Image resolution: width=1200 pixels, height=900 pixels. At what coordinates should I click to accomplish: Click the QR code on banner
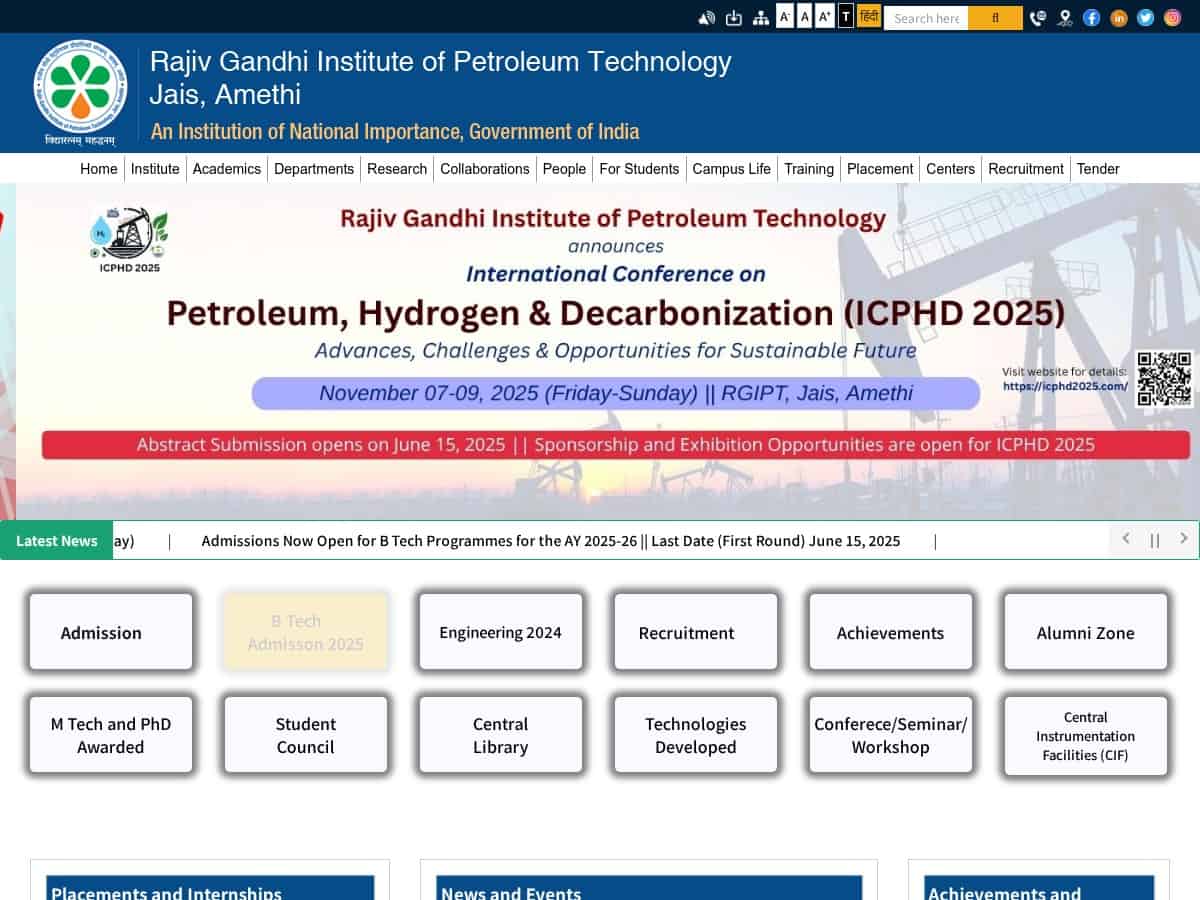coord(1164,378)
